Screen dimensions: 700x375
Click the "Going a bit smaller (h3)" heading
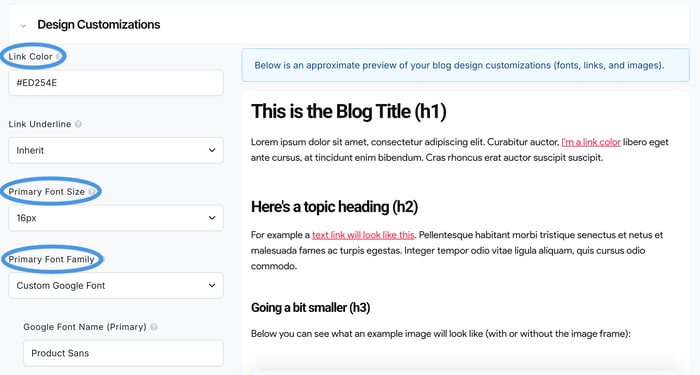click(310, 308)
